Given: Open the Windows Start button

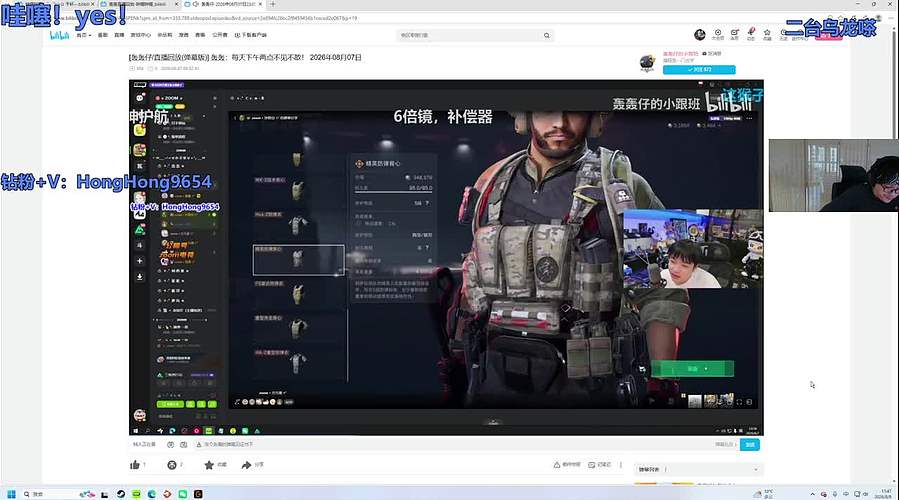Looking at the screenshot, I should (11, 494).
